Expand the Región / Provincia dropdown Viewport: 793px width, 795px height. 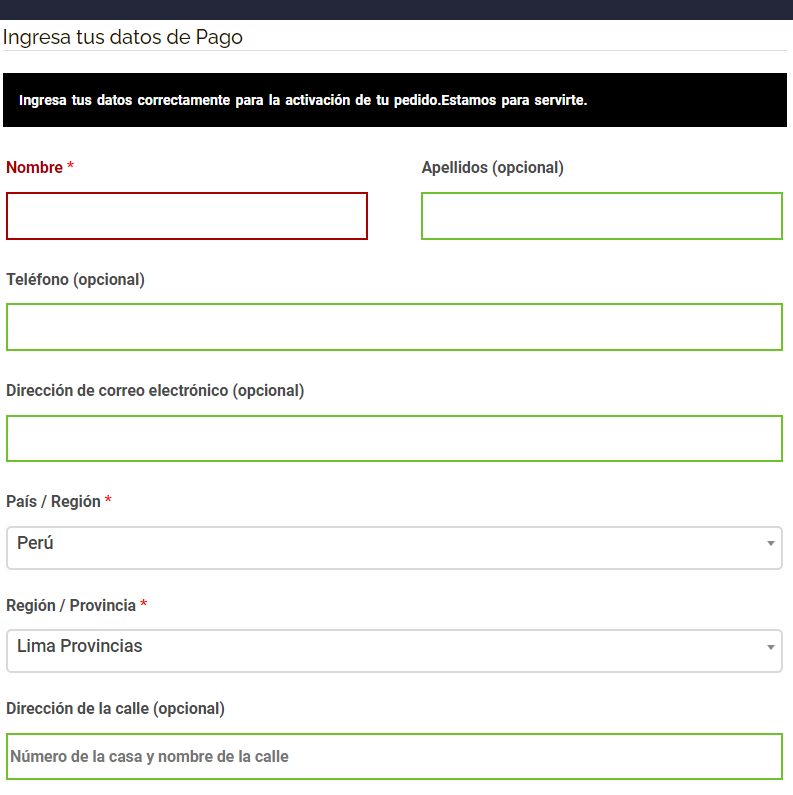394,651
